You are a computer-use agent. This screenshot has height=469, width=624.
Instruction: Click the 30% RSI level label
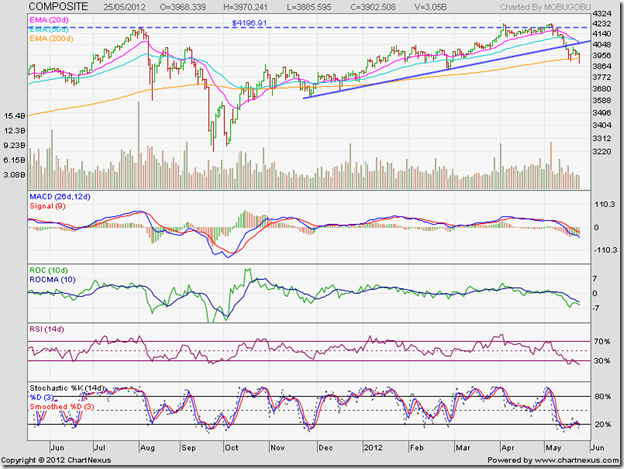click(602, 361)
